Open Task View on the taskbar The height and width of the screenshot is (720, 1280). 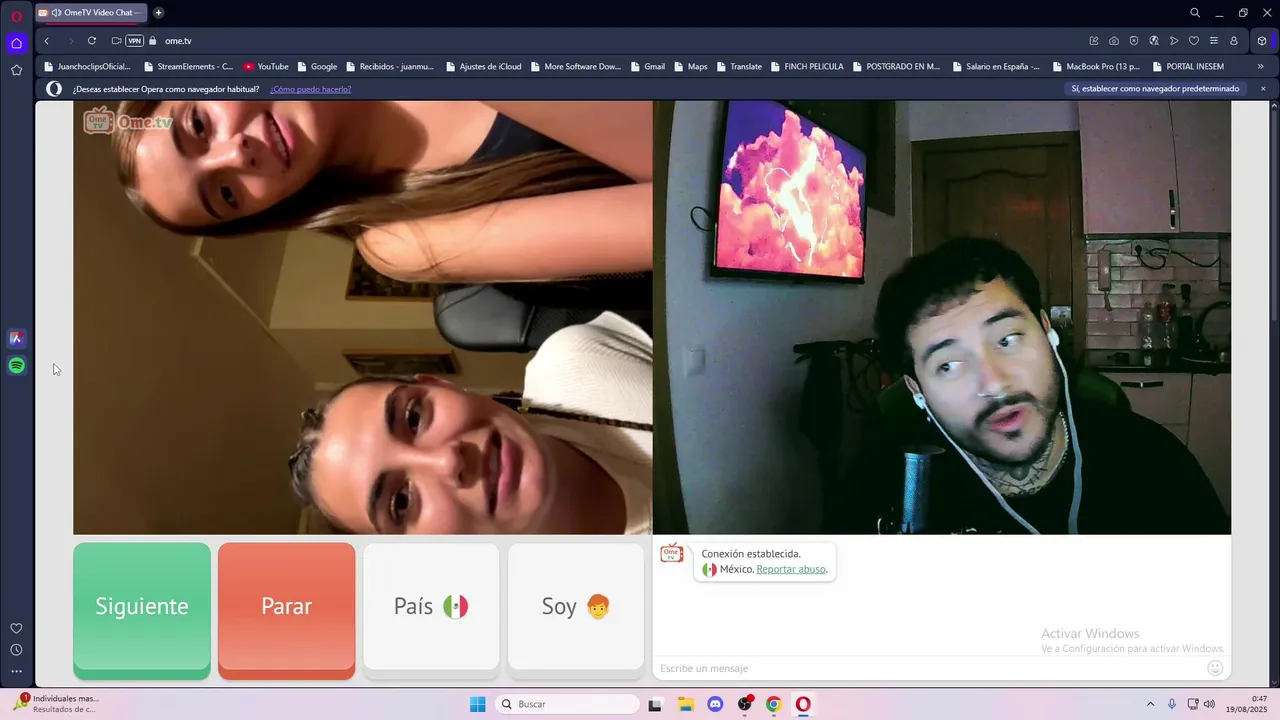655,704
